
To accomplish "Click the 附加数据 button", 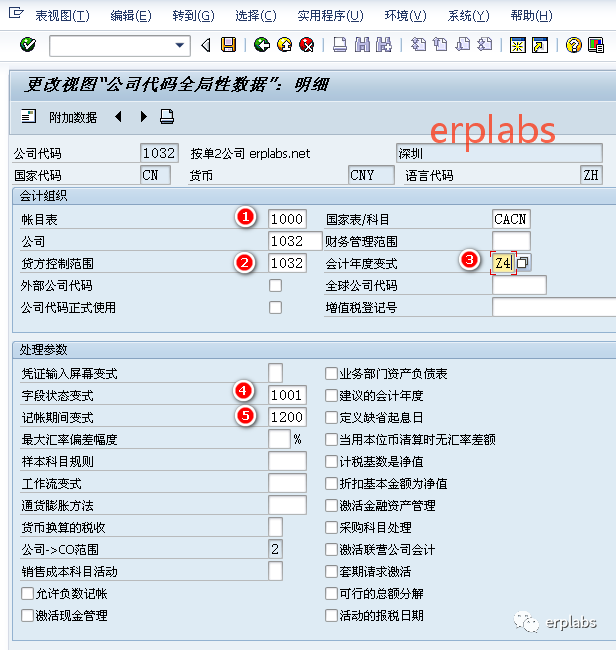I will pos(73,117).
